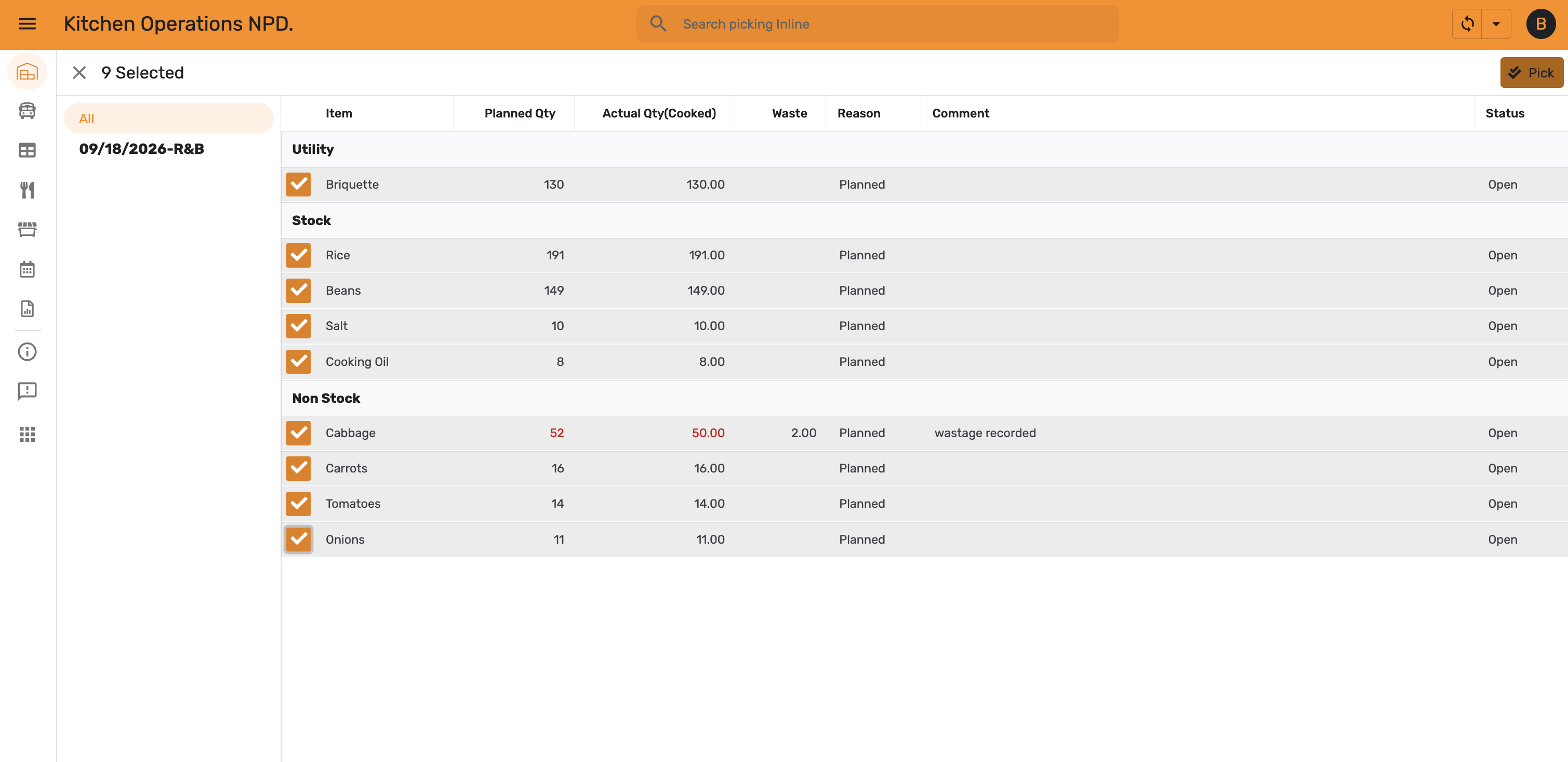Click the Actual Qty(Cooked) column header

tap(659, 113)
